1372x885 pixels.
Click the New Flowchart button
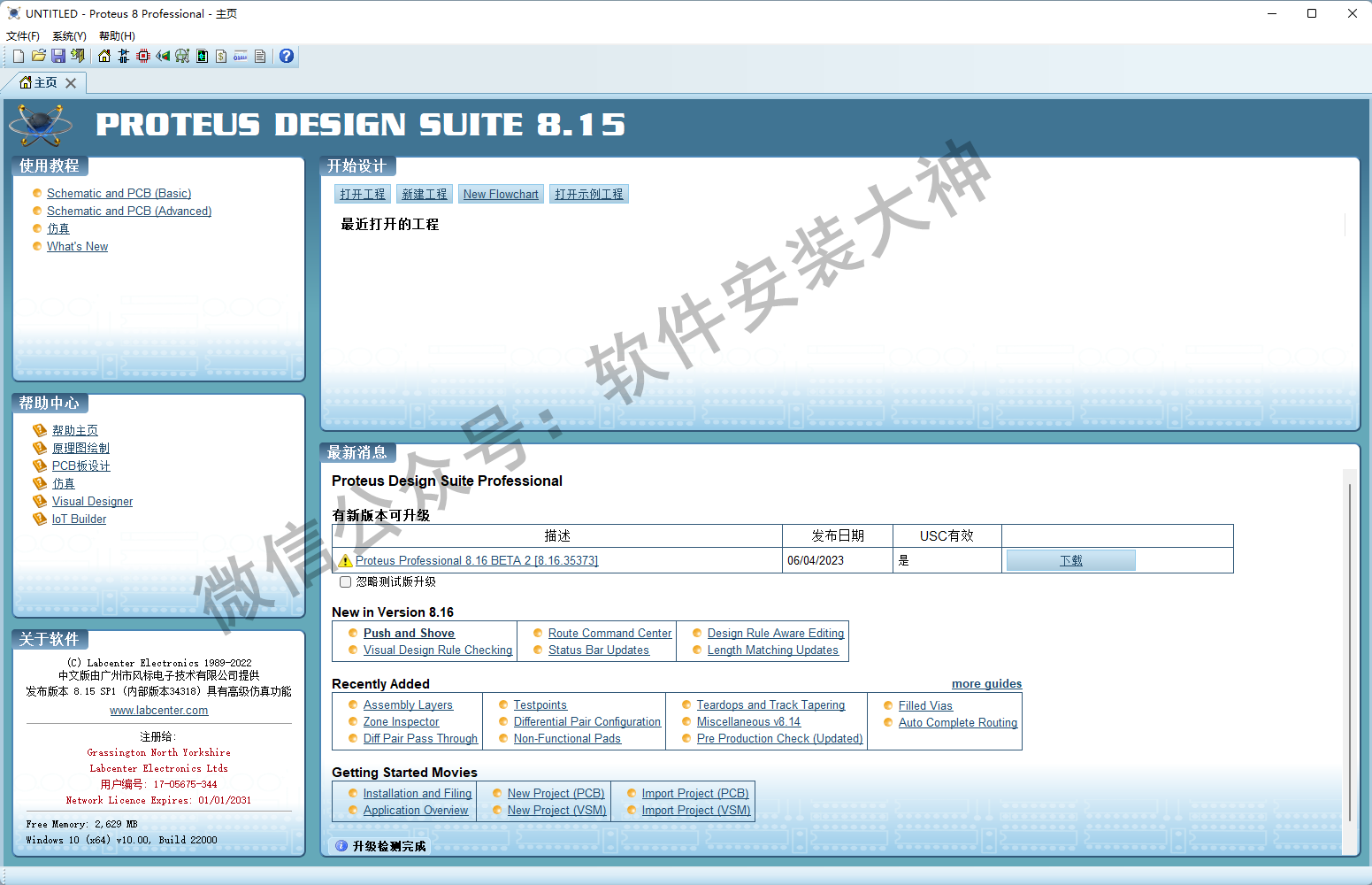click(x=501, y=194)
